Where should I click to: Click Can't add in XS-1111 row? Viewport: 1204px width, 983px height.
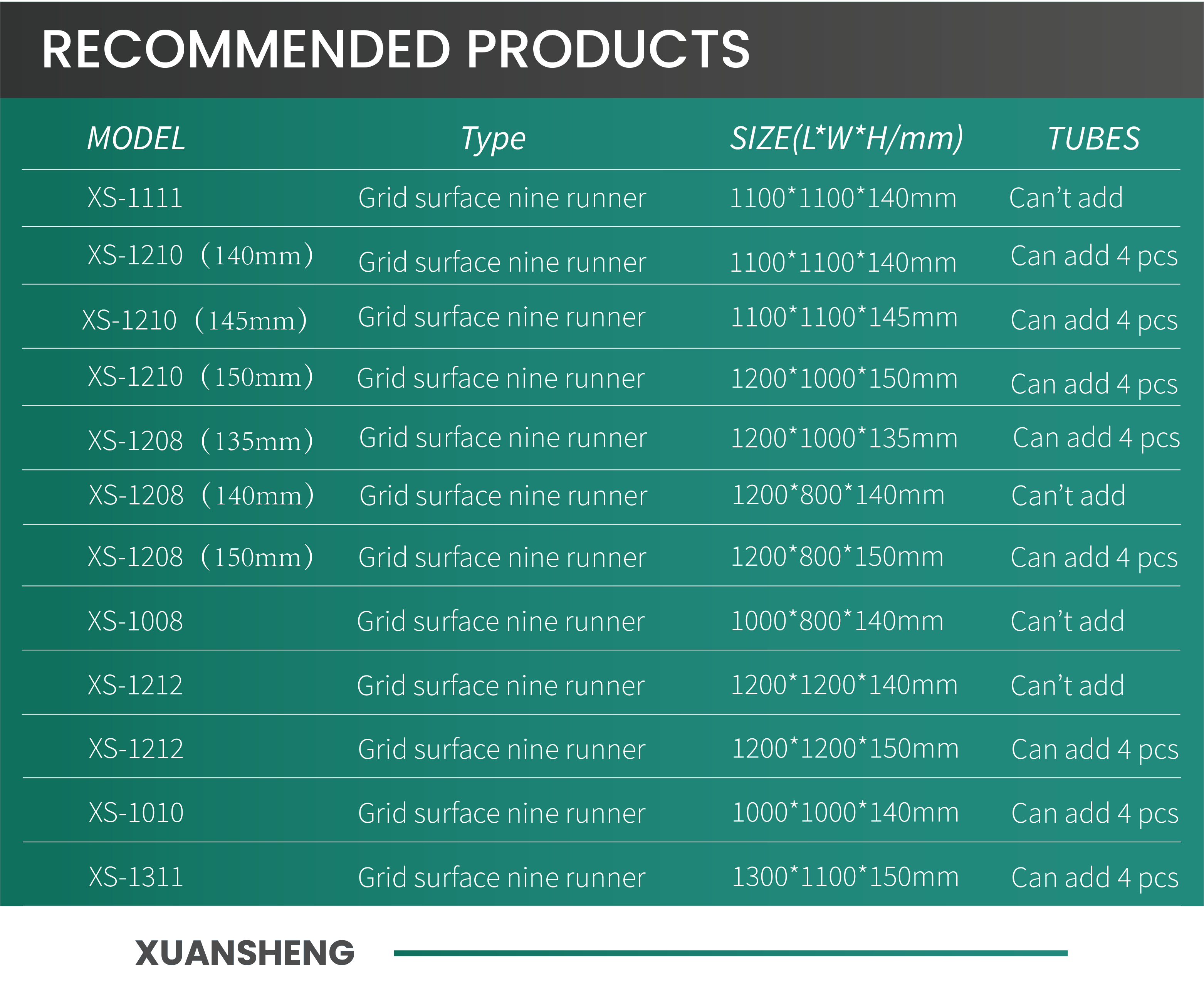(1066, 198)
